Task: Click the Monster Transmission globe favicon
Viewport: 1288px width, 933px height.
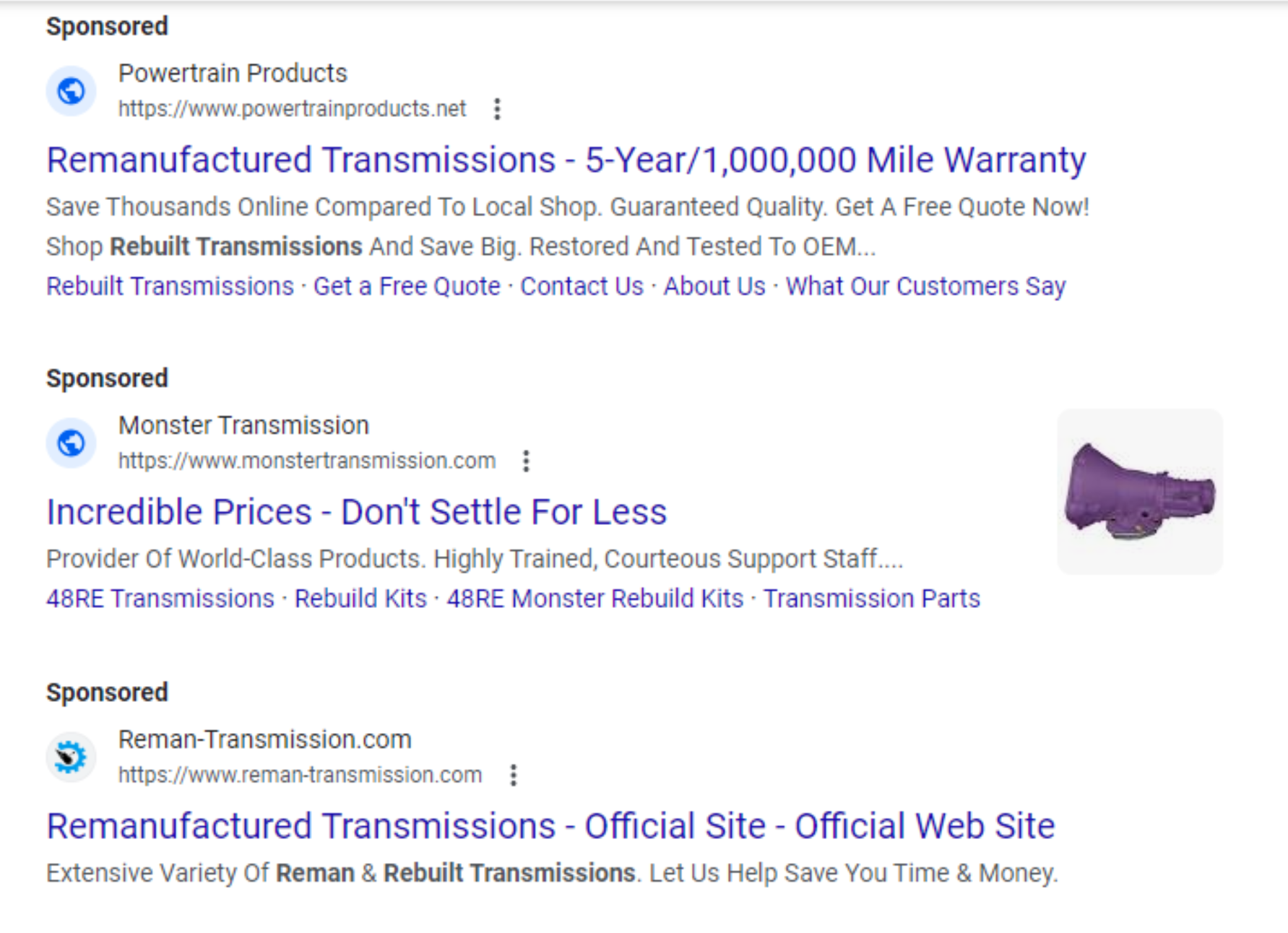Action: [x=71, y=443]
